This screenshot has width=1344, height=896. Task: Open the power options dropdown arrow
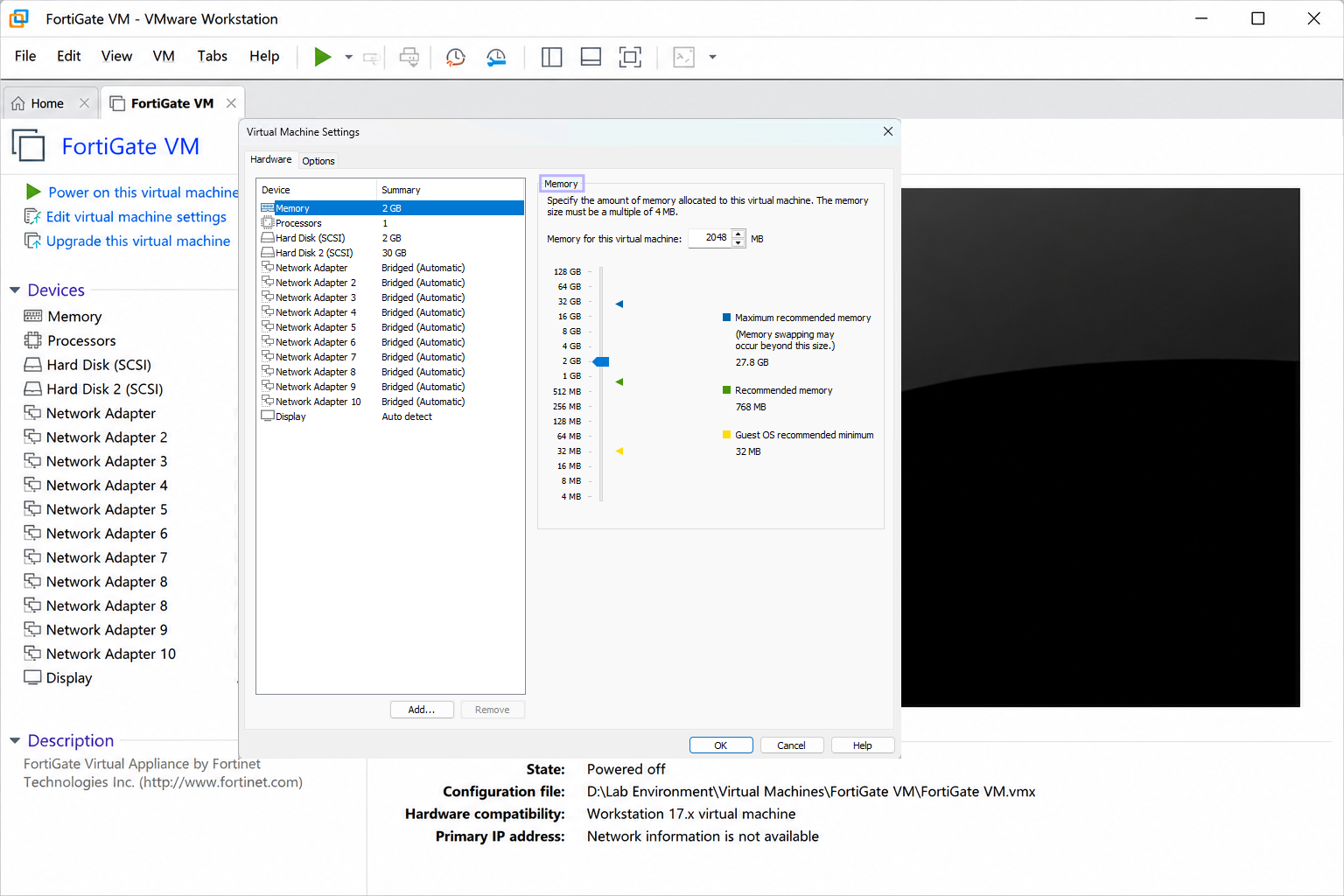[348, 58]
